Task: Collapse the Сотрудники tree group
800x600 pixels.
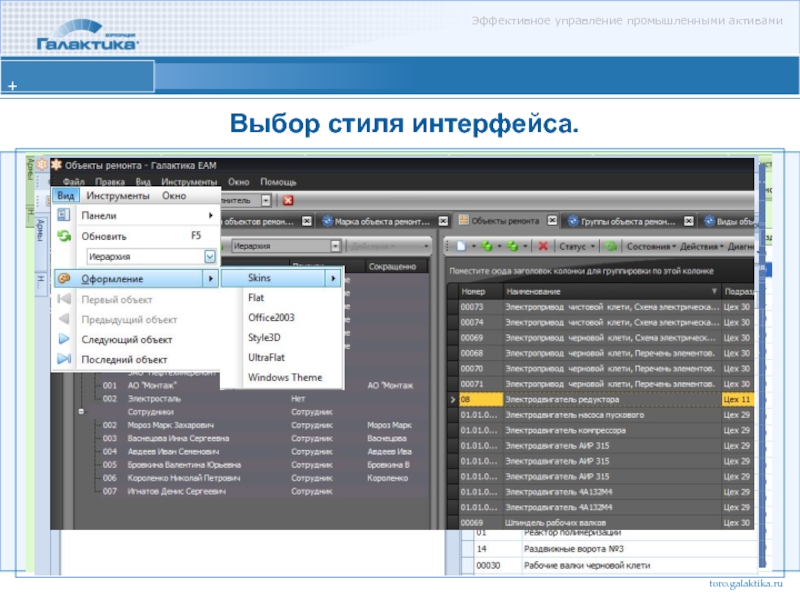Action: point(79,411)
